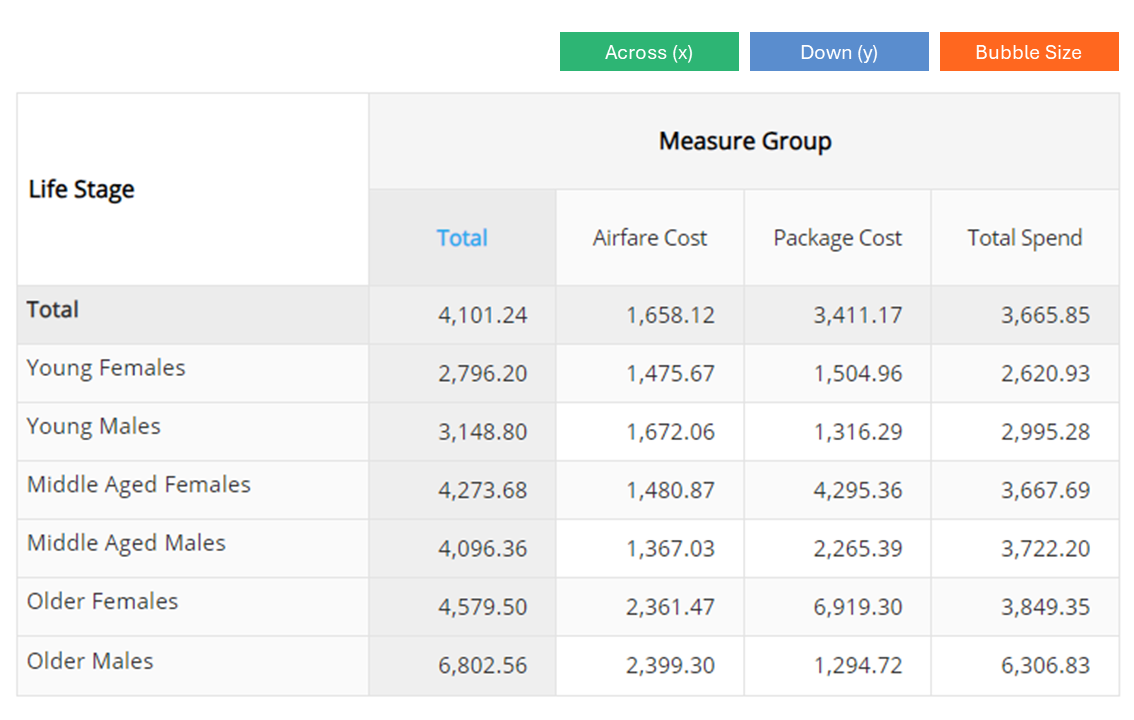The height and width of the screenshot is (720, 1134).
Task: Click the 6,919.30 Package Cost cell
Action: tap(837, 607)
